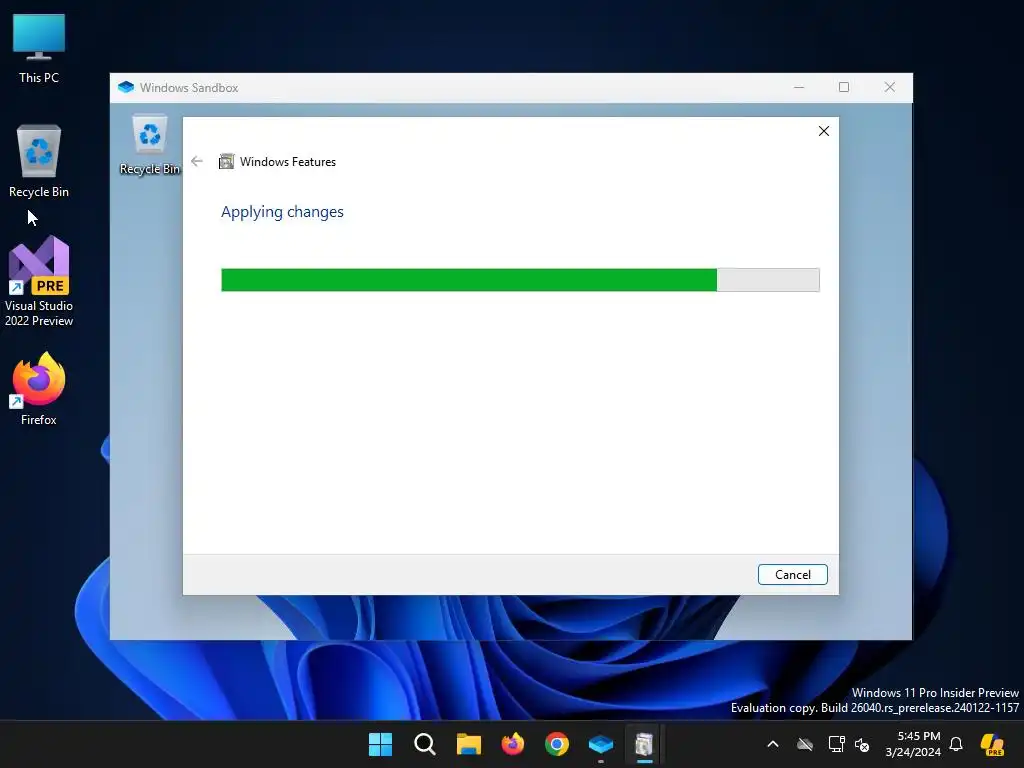Open the network status tray icon
The height and width of the screenshot is (768, 1024).
click(x=836, y=744)
